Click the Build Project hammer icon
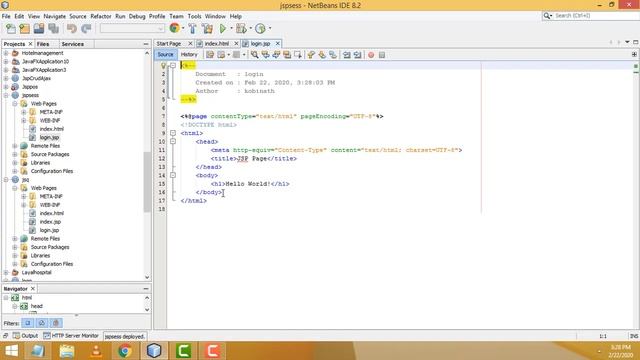The height and width of the screenshot is (360, 640). click(192, 29)
